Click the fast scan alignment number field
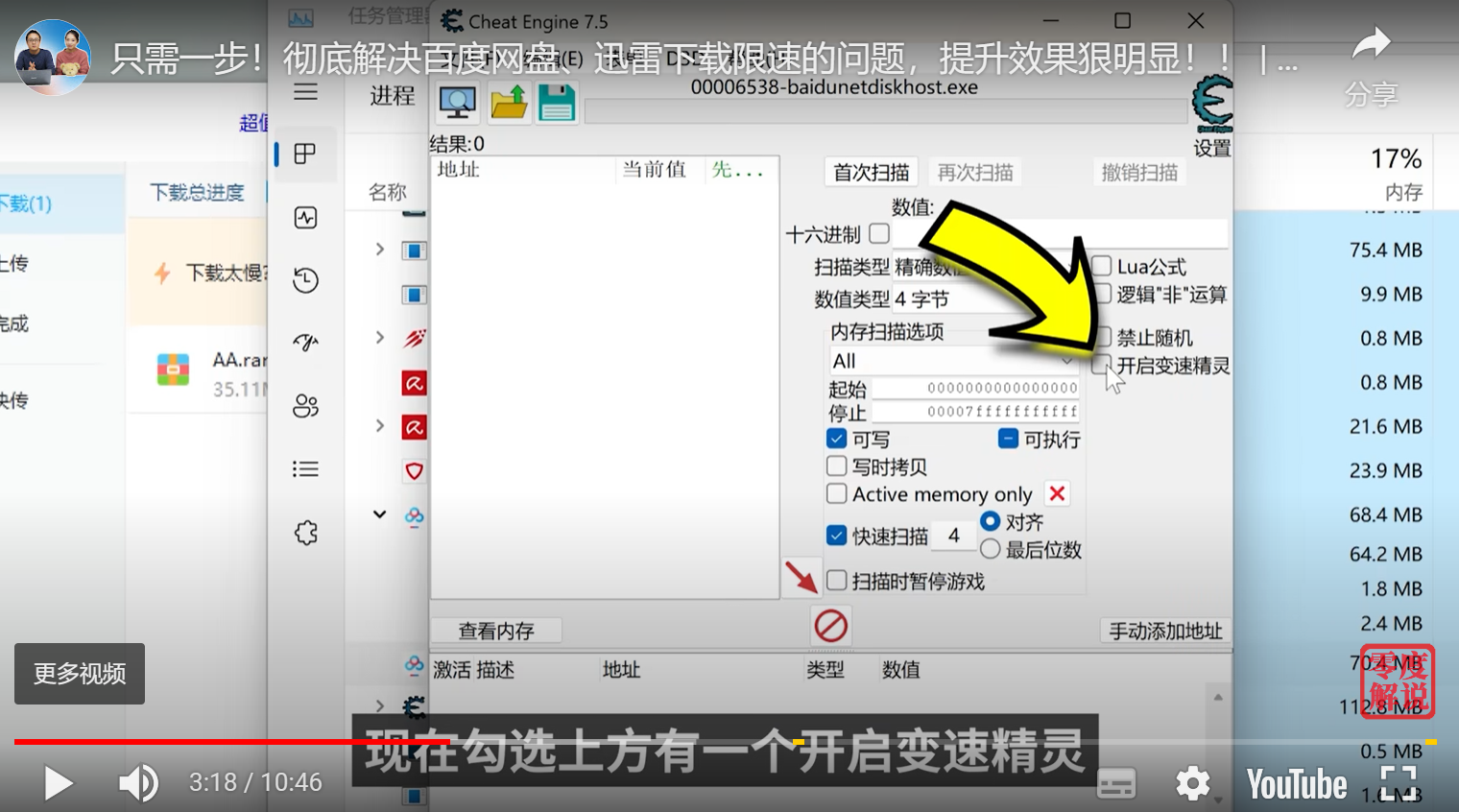Screen dimensions: 1459x812 954,536
